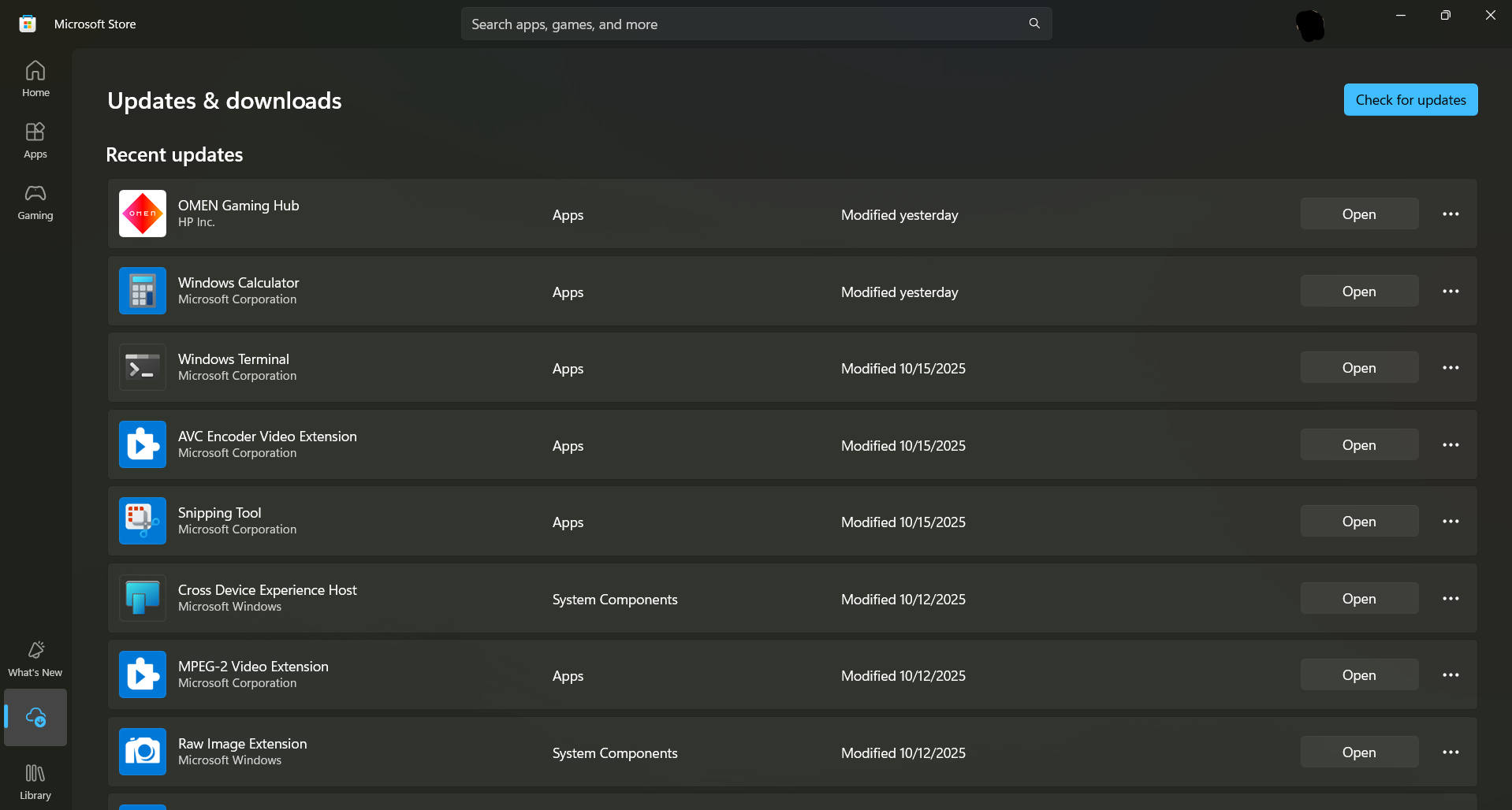Click the user profile avatar
1512x810 pixels.
tap(1310, 25)
